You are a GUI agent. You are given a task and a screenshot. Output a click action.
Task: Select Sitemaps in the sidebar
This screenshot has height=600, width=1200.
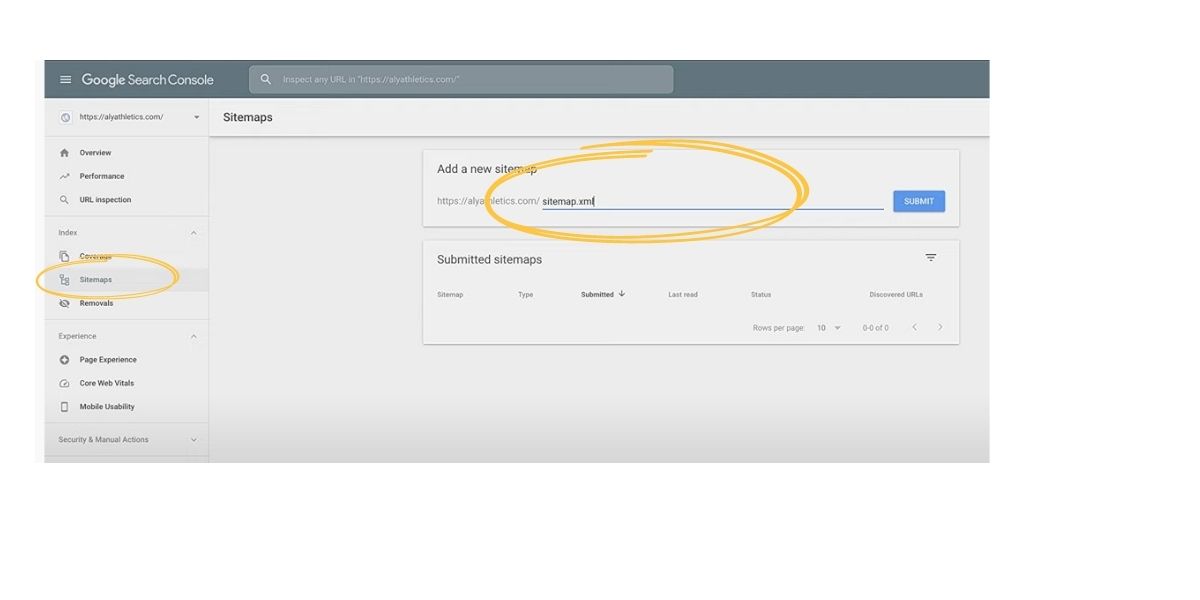[x=96, y=280]
